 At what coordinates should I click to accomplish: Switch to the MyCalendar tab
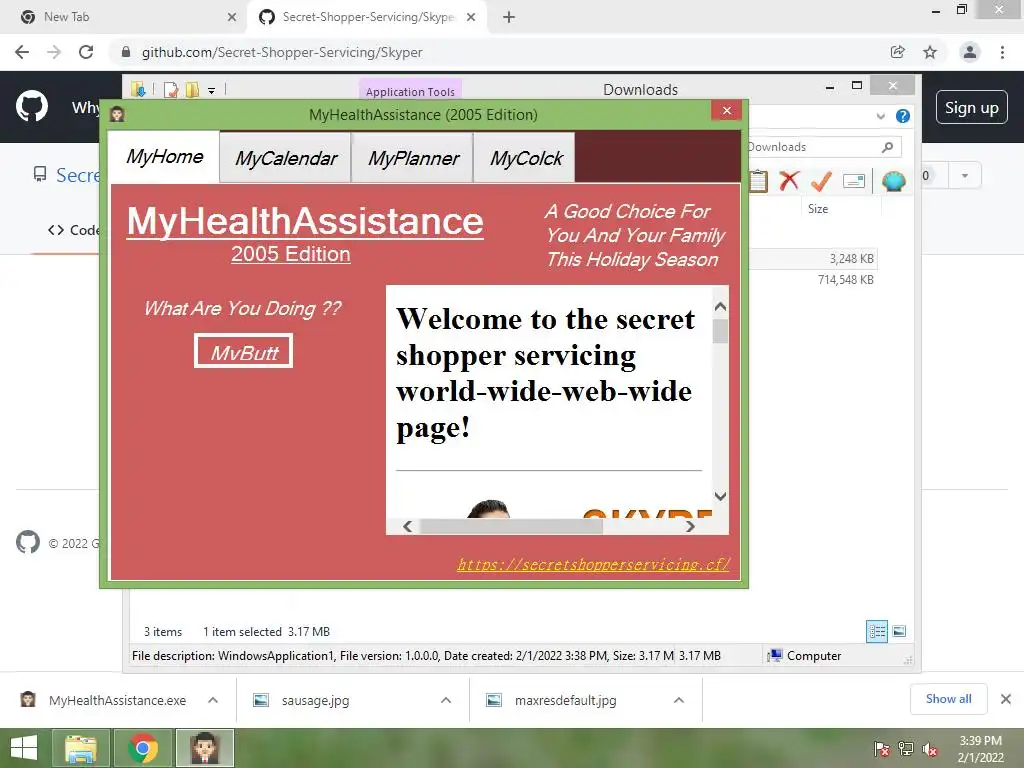(x=285, y=158)
